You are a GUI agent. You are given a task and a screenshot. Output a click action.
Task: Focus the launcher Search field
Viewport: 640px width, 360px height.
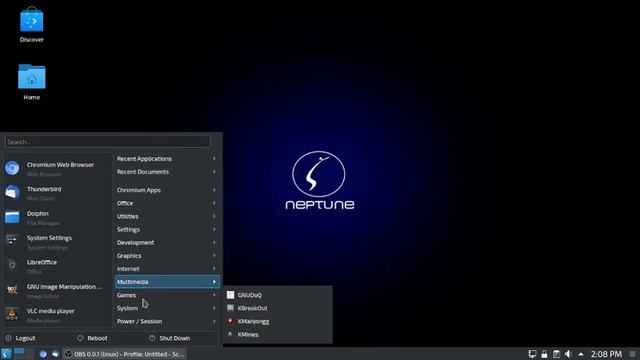pyautogui.click(x=108, y=142)
